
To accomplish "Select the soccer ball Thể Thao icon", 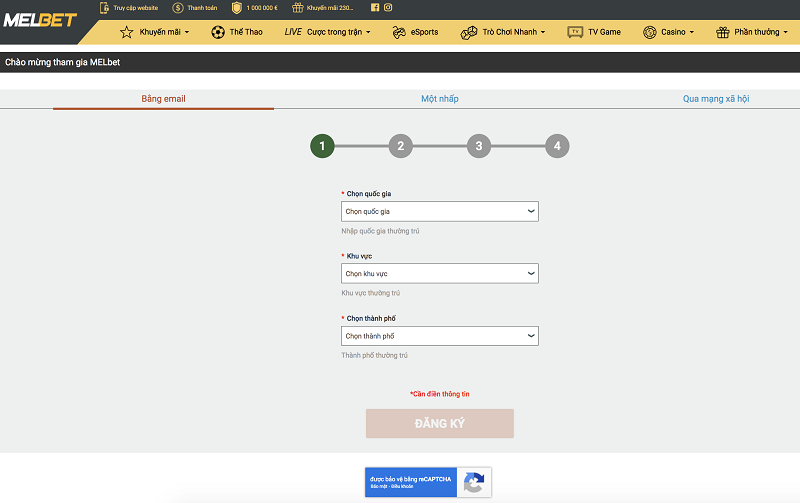I will (218, 32).
